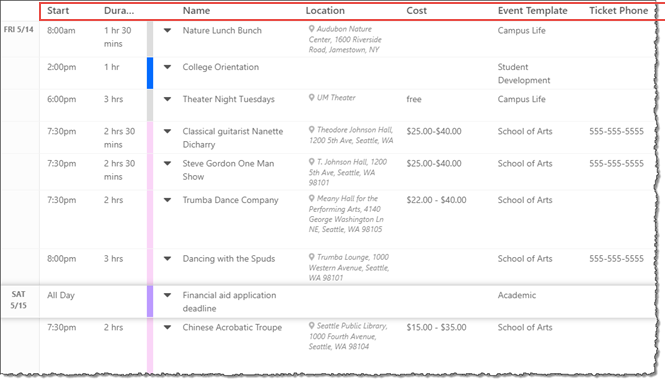Click the Theodore Johnson Hall map pin icon
Image resolution: width=665 pixels, height=382 pixels.
(312, 130)
